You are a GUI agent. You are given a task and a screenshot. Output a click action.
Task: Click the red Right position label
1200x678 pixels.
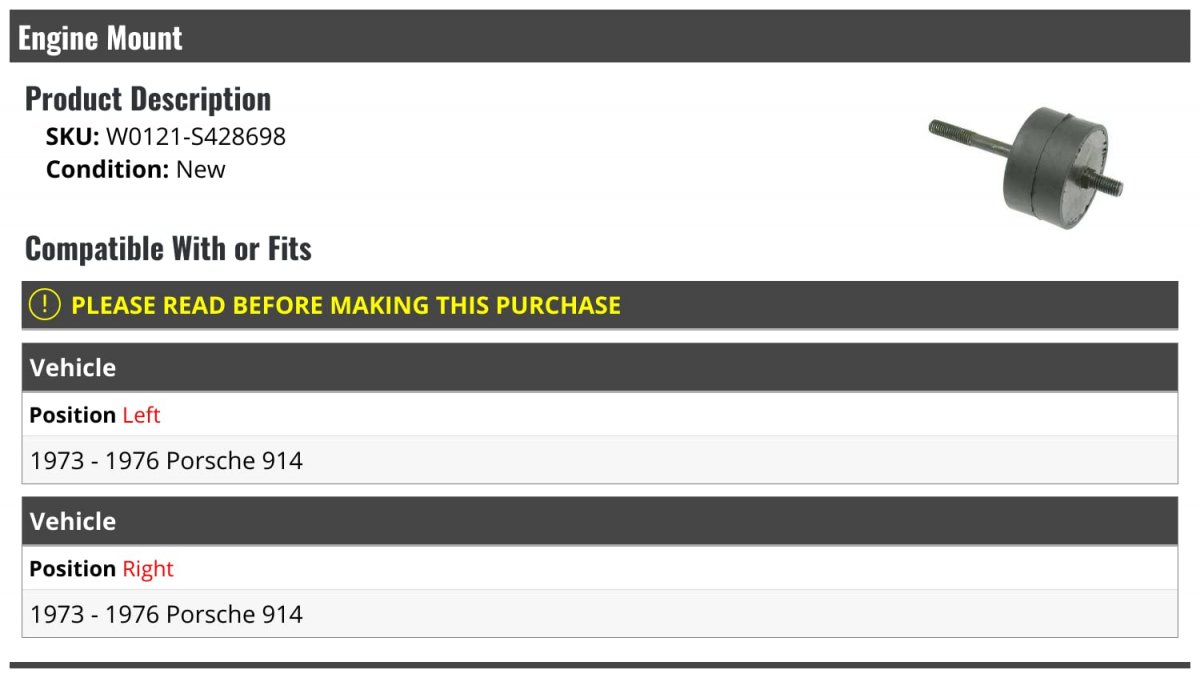coord(148,569)
